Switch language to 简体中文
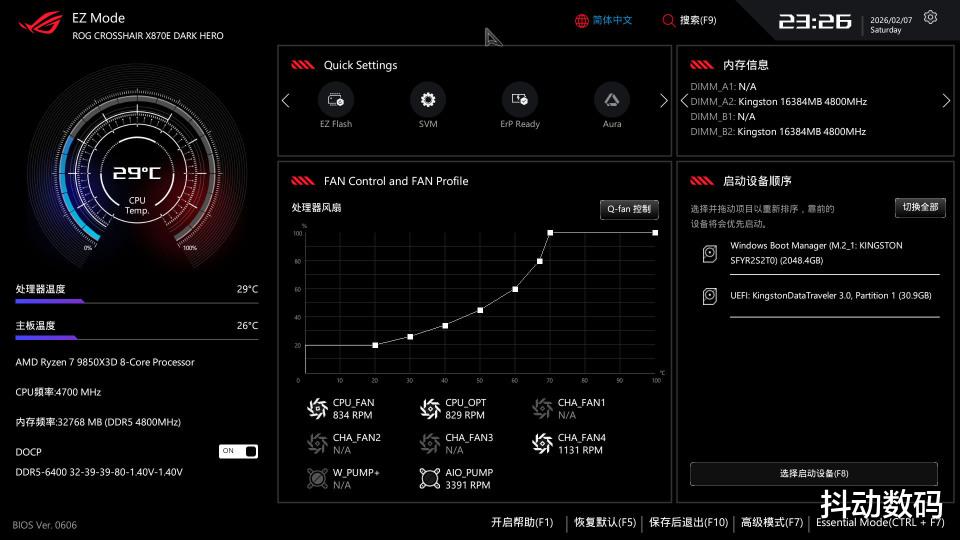Image resolution: width=960 pixels, height=540 pixels. tap(612, 21)
